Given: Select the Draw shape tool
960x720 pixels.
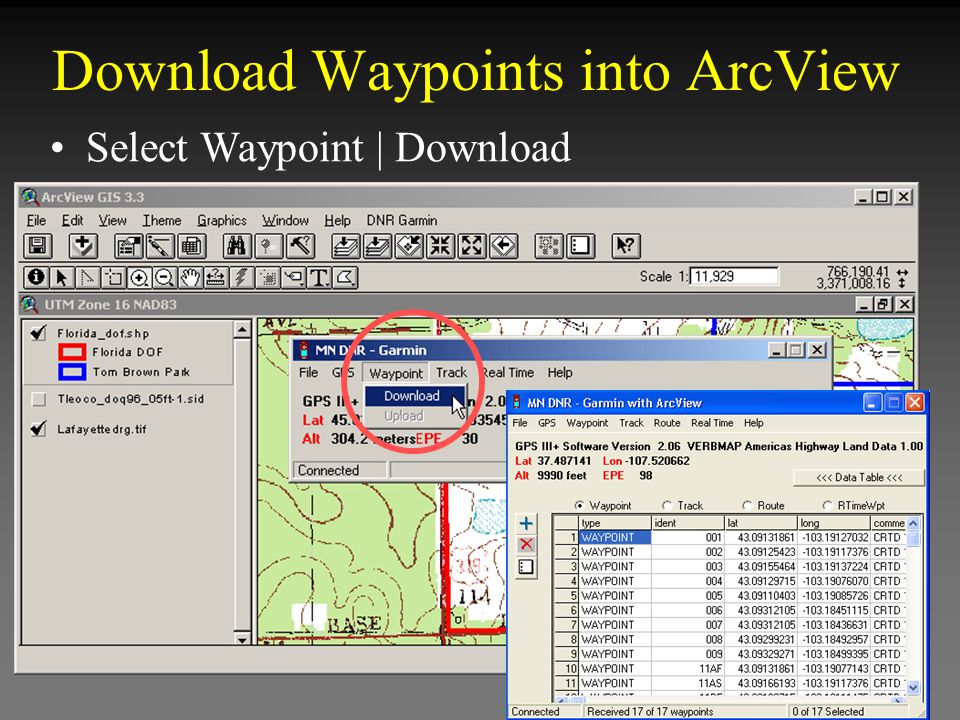Looking at the screenshot, I should coord(345,277).
